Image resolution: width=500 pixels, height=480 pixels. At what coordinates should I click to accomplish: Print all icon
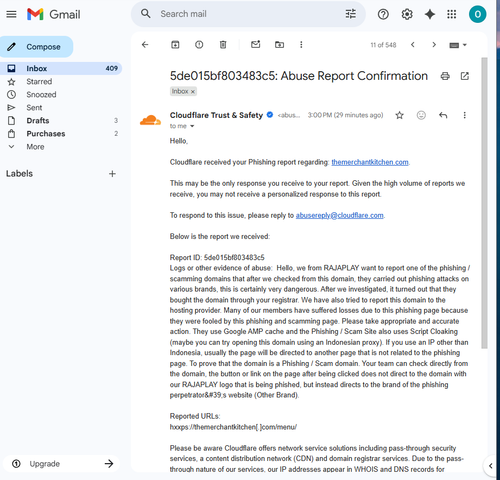445,76
